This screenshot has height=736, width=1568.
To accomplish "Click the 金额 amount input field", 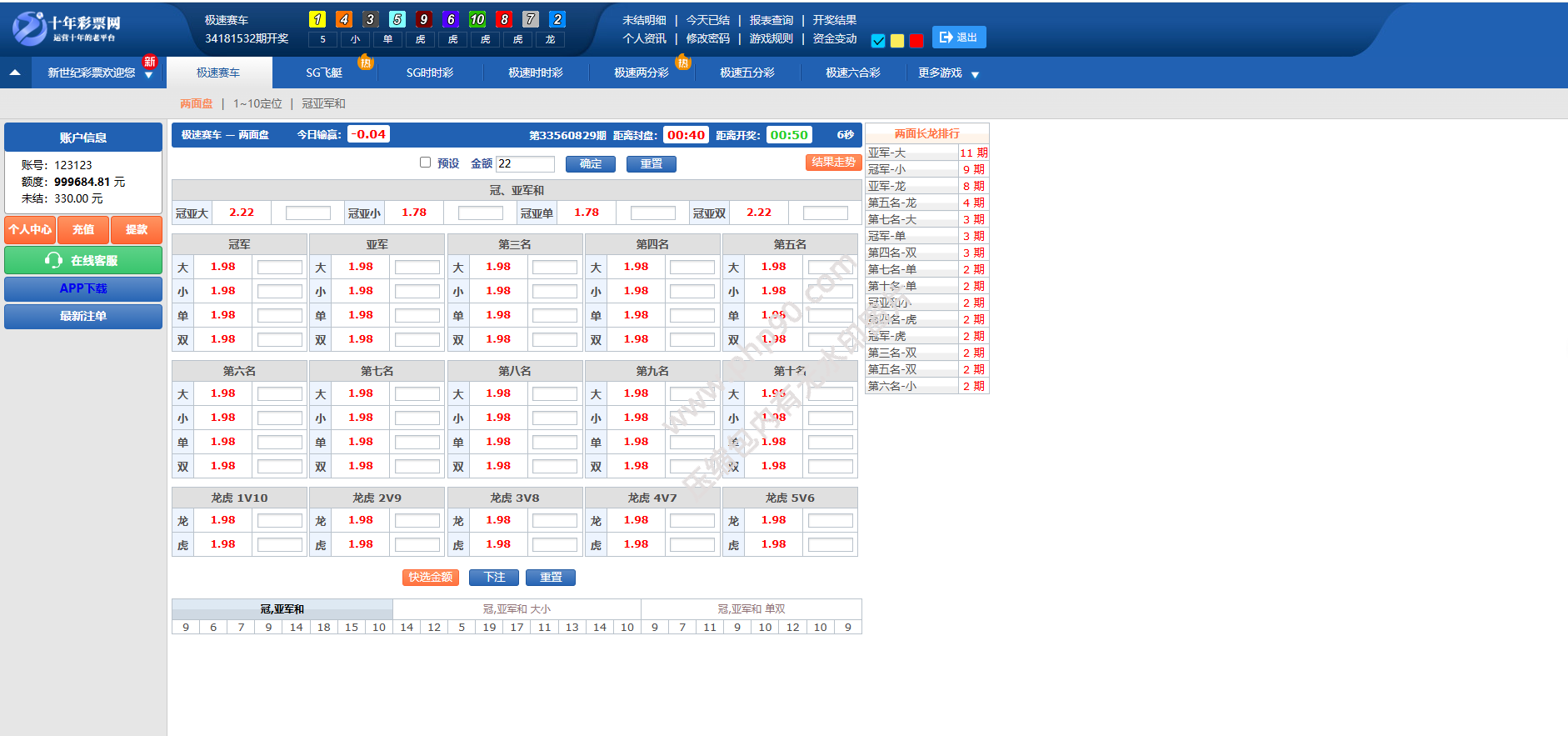I will (525, 164).
